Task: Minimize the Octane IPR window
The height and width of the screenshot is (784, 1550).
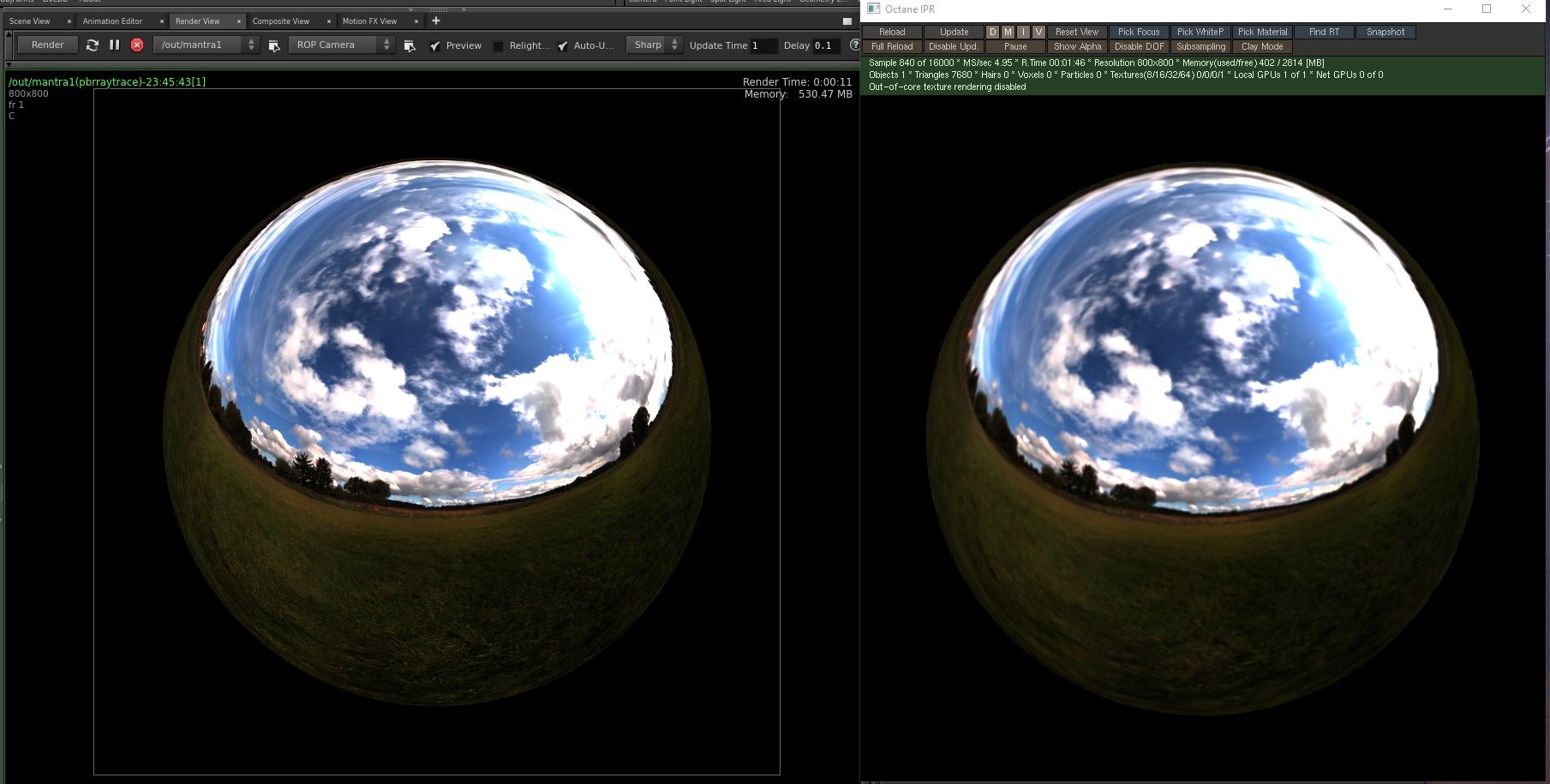Action: pyautogui.click(x=1448, y=9)
